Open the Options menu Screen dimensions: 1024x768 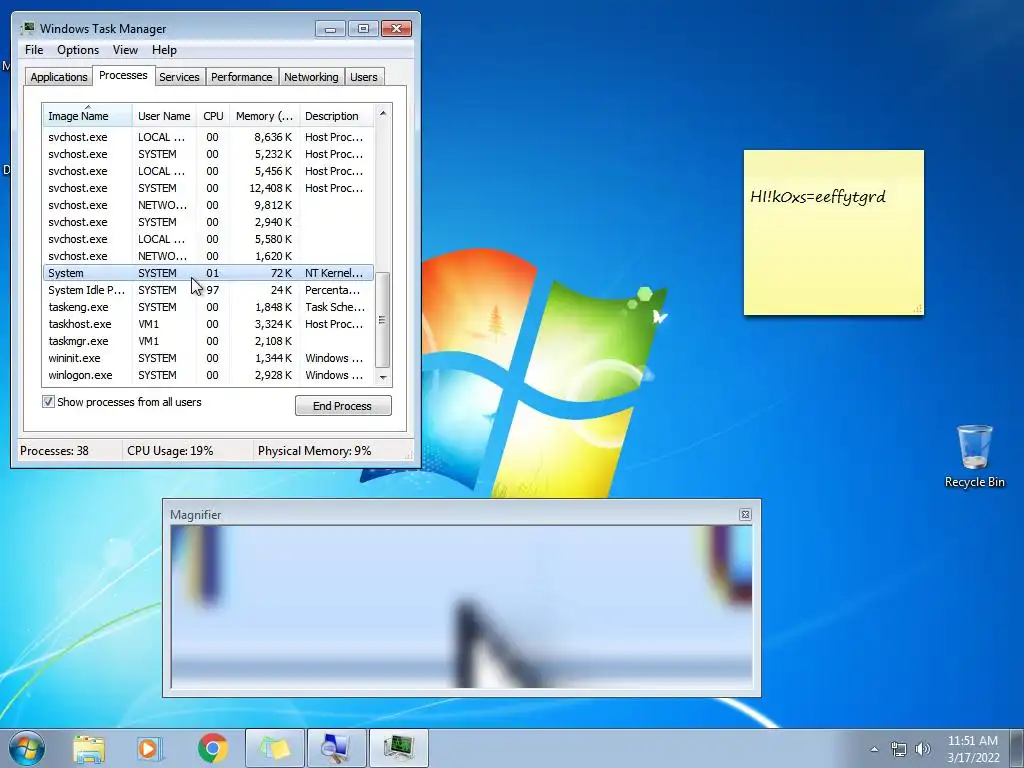78,50
